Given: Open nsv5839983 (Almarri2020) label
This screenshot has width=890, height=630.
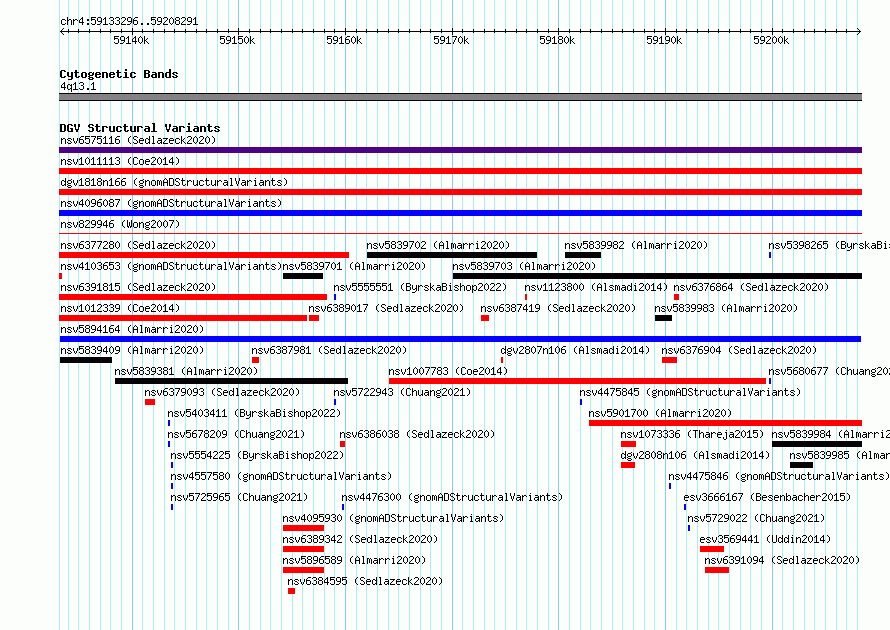Looking at the screenshot, I should pyautogui.click(x=726, y=308).
